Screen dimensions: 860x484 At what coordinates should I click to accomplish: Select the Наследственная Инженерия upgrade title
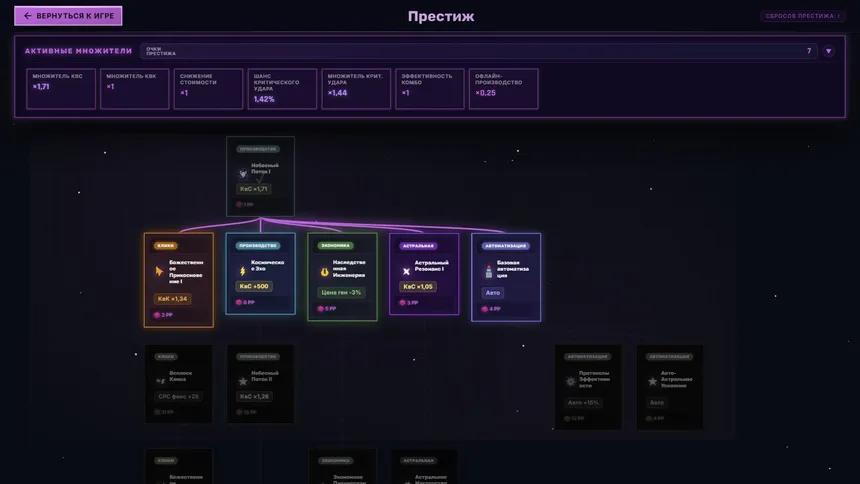349,268
